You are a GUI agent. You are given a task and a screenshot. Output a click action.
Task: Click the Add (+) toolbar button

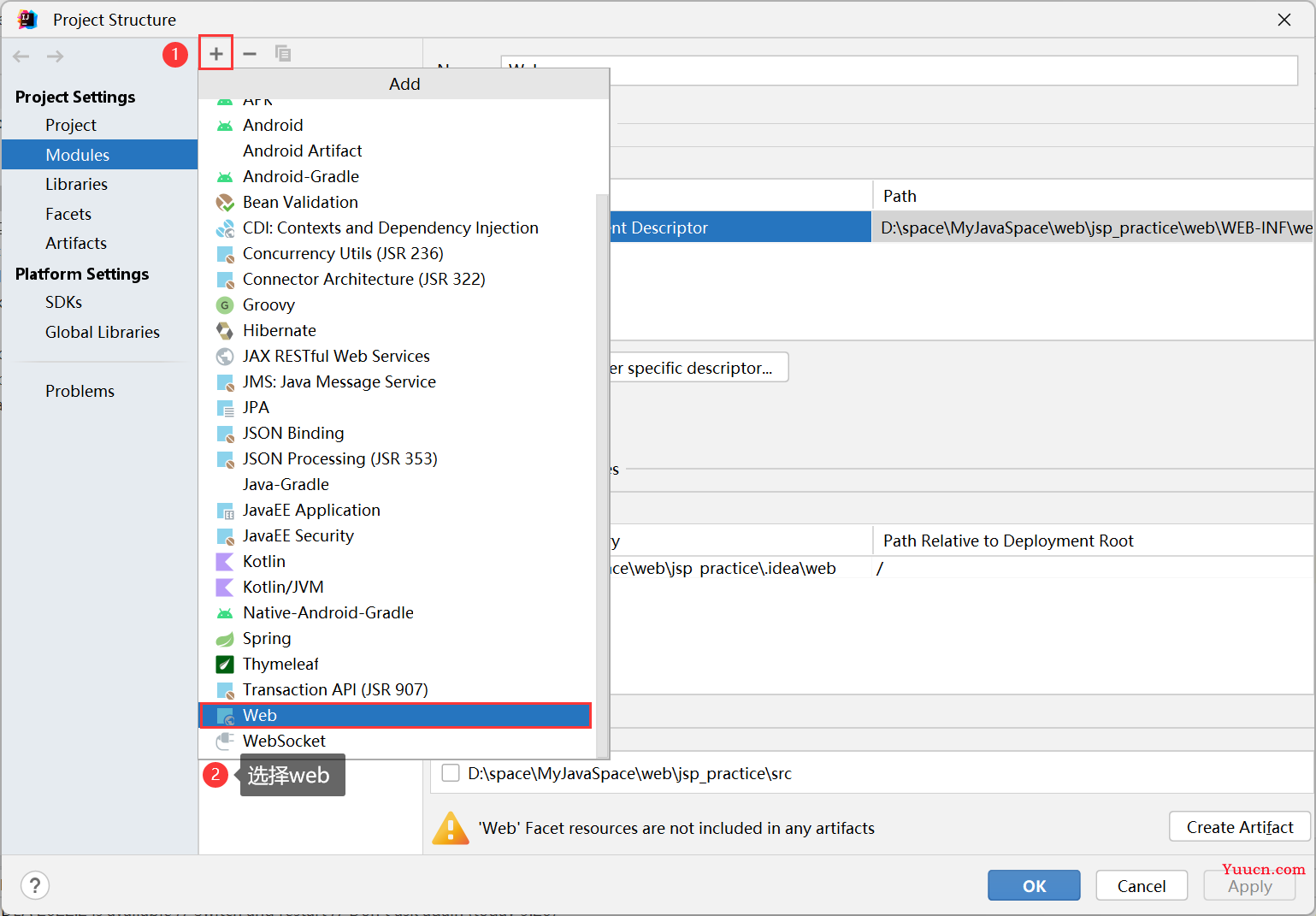(x=216, y=54)
